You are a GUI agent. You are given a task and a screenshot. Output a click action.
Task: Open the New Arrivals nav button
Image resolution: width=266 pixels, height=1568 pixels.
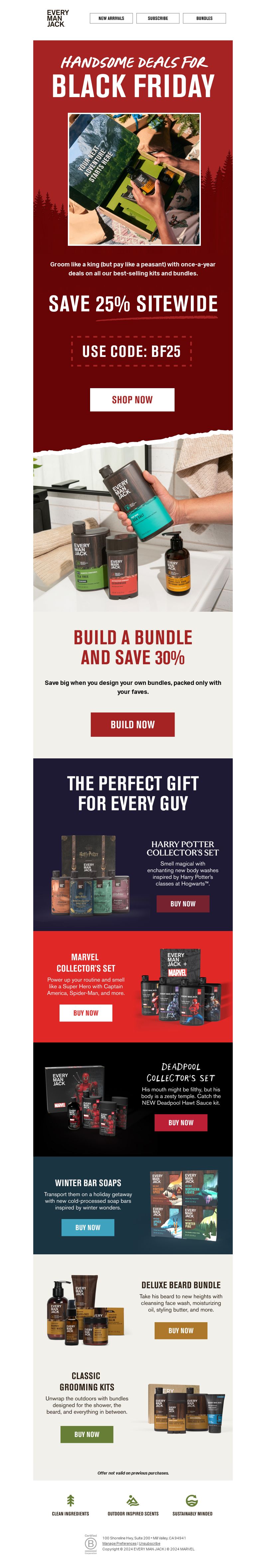click(x=111, y=18)
